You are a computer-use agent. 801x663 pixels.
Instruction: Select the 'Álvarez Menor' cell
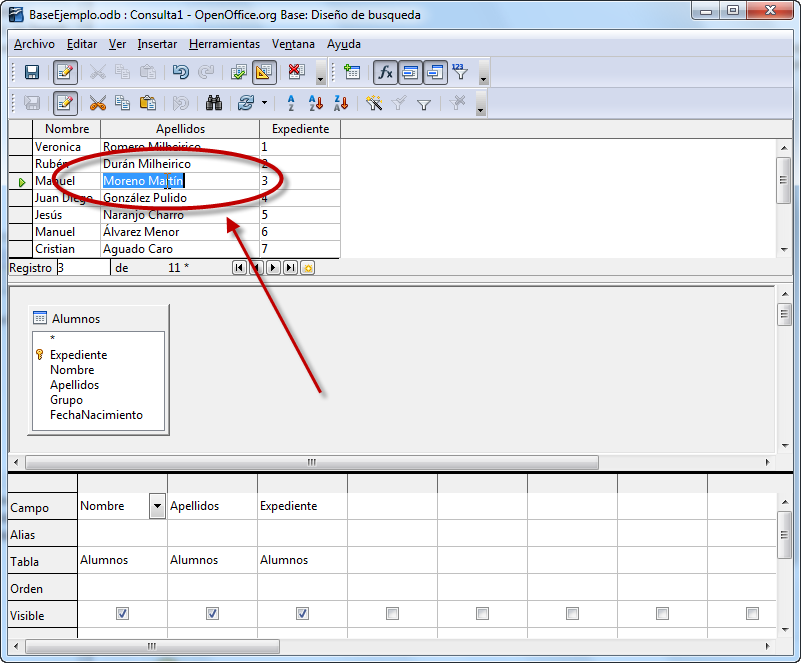tap(180, 232)
